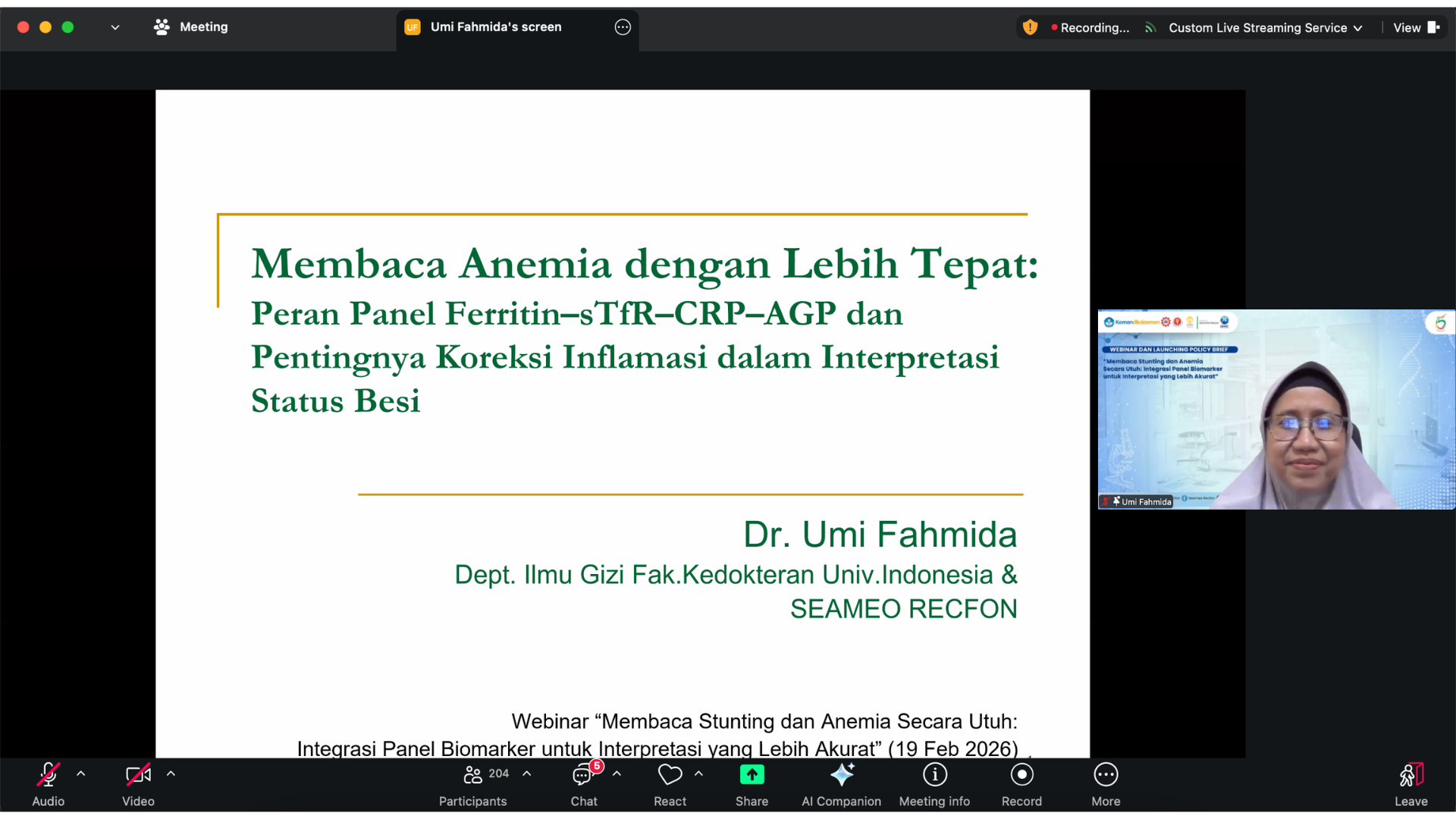Open the Participants list icon
The height and width of the screenshot is (819, 1456).
point(473,775)
